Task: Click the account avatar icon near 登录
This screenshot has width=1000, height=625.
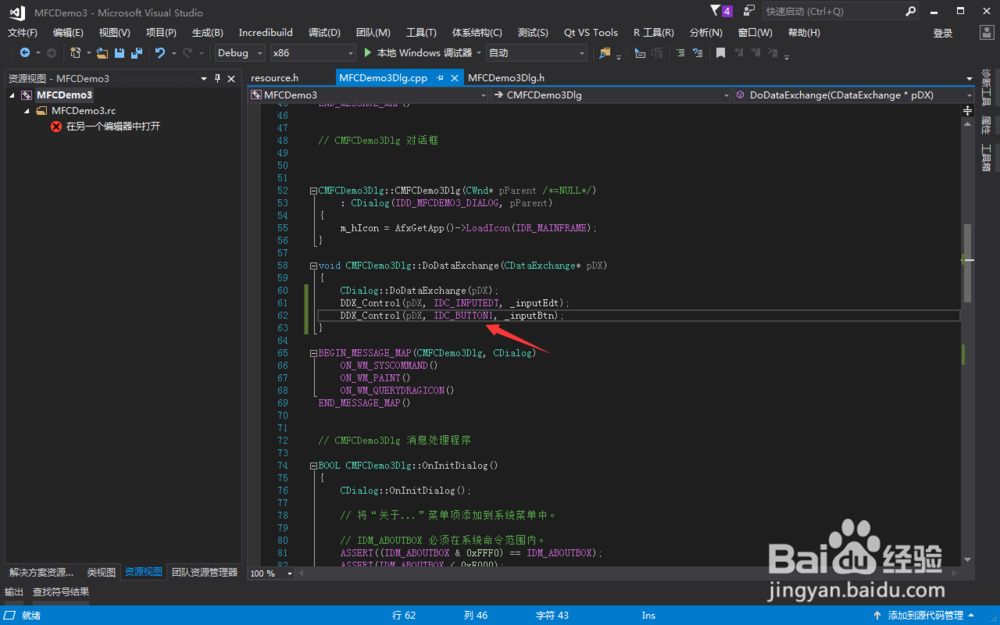Action: tap(987, 33)
